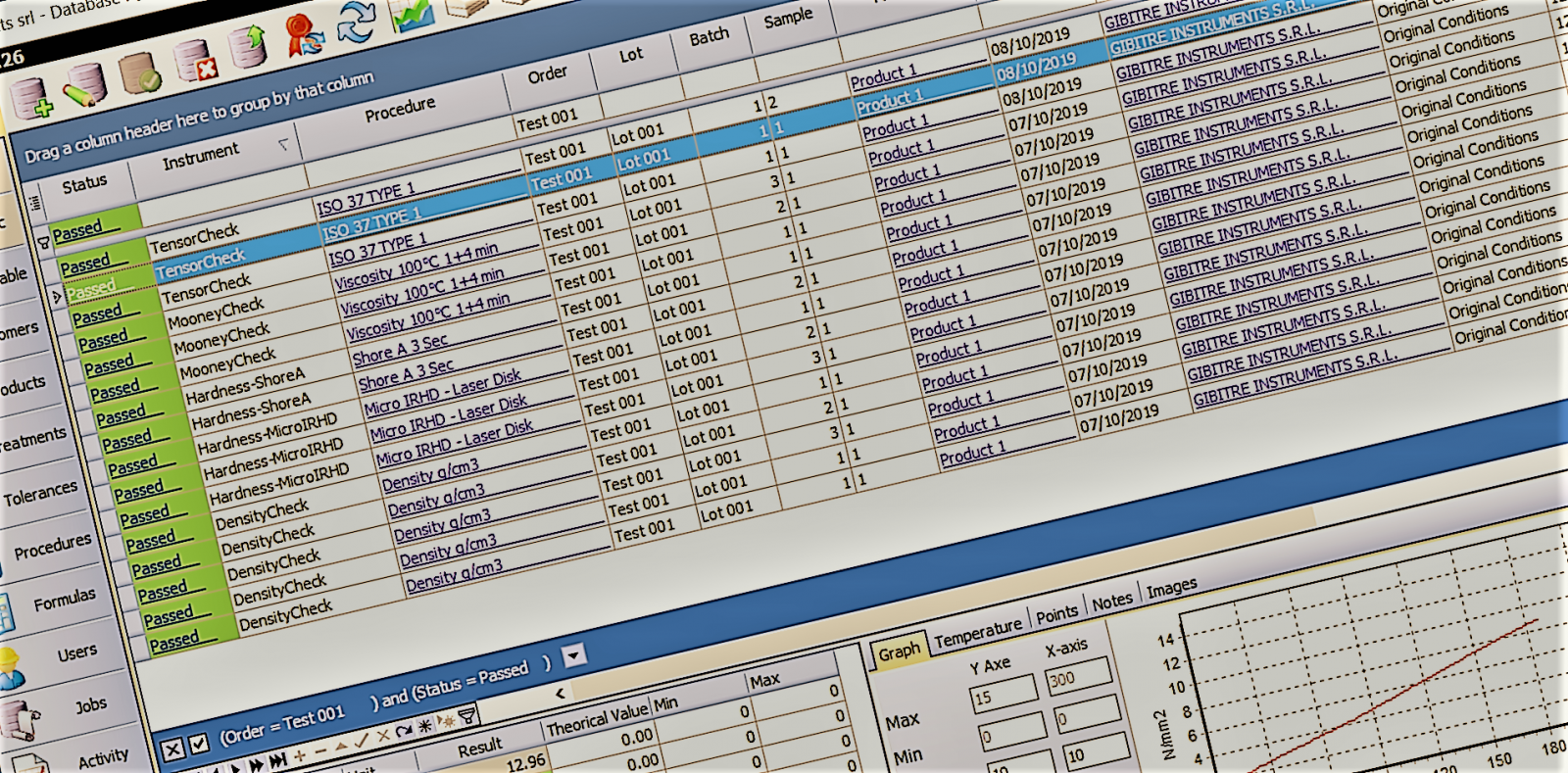Click the navigator append plus icon
The height and width of the screenshot is (773, 1568).
(300, 755)
